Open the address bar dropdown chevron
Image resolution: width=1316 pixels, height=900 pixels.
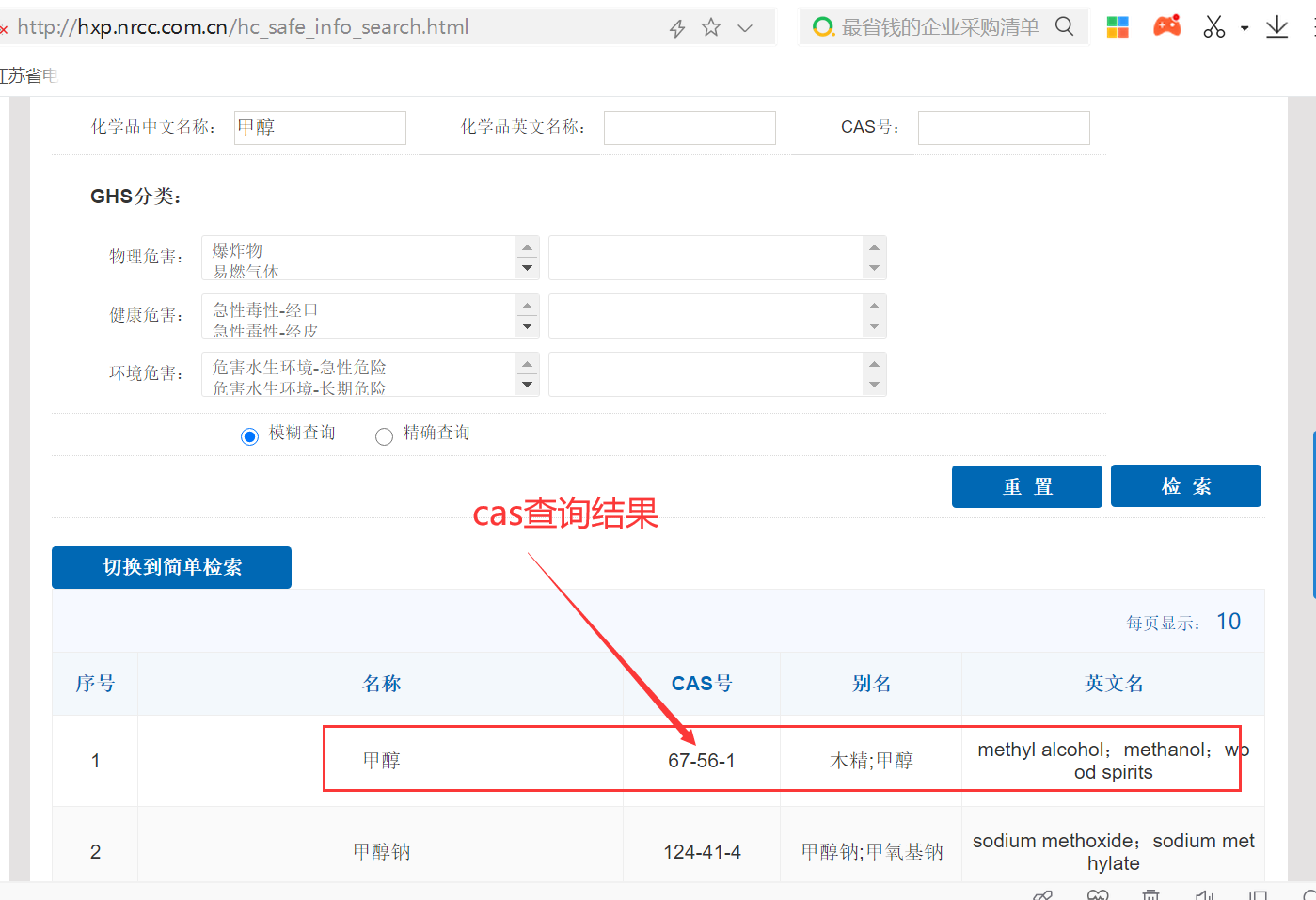(745, 27)
